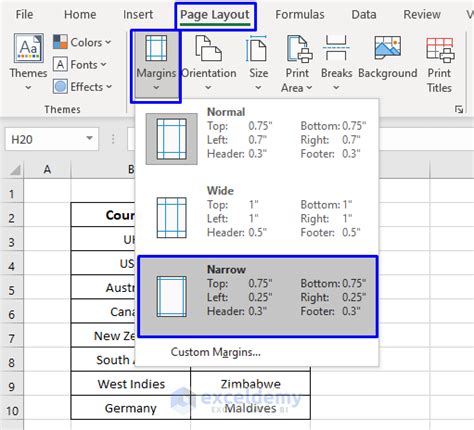This screenshot has width=474, height=430.
Task: Switch to the Home tab
Action: [x=80, y=14]
